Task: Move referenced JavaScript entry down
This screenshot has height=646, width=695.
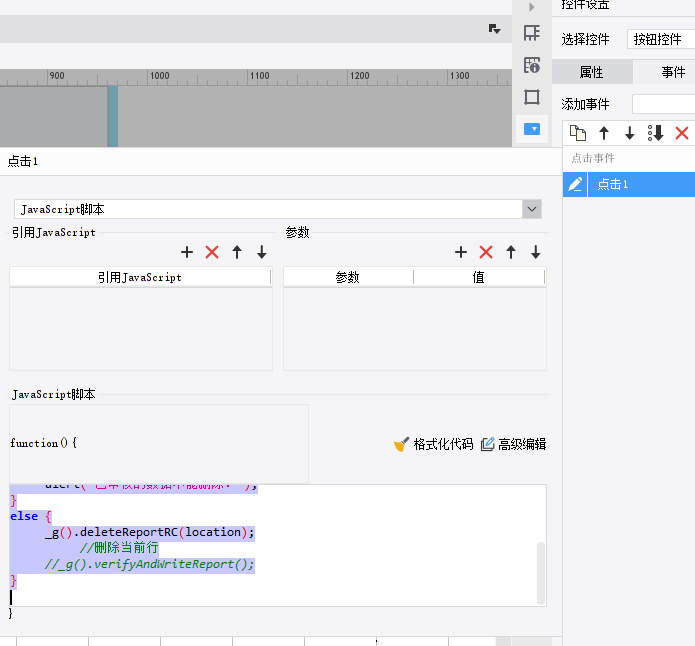Action: point(262,252)
